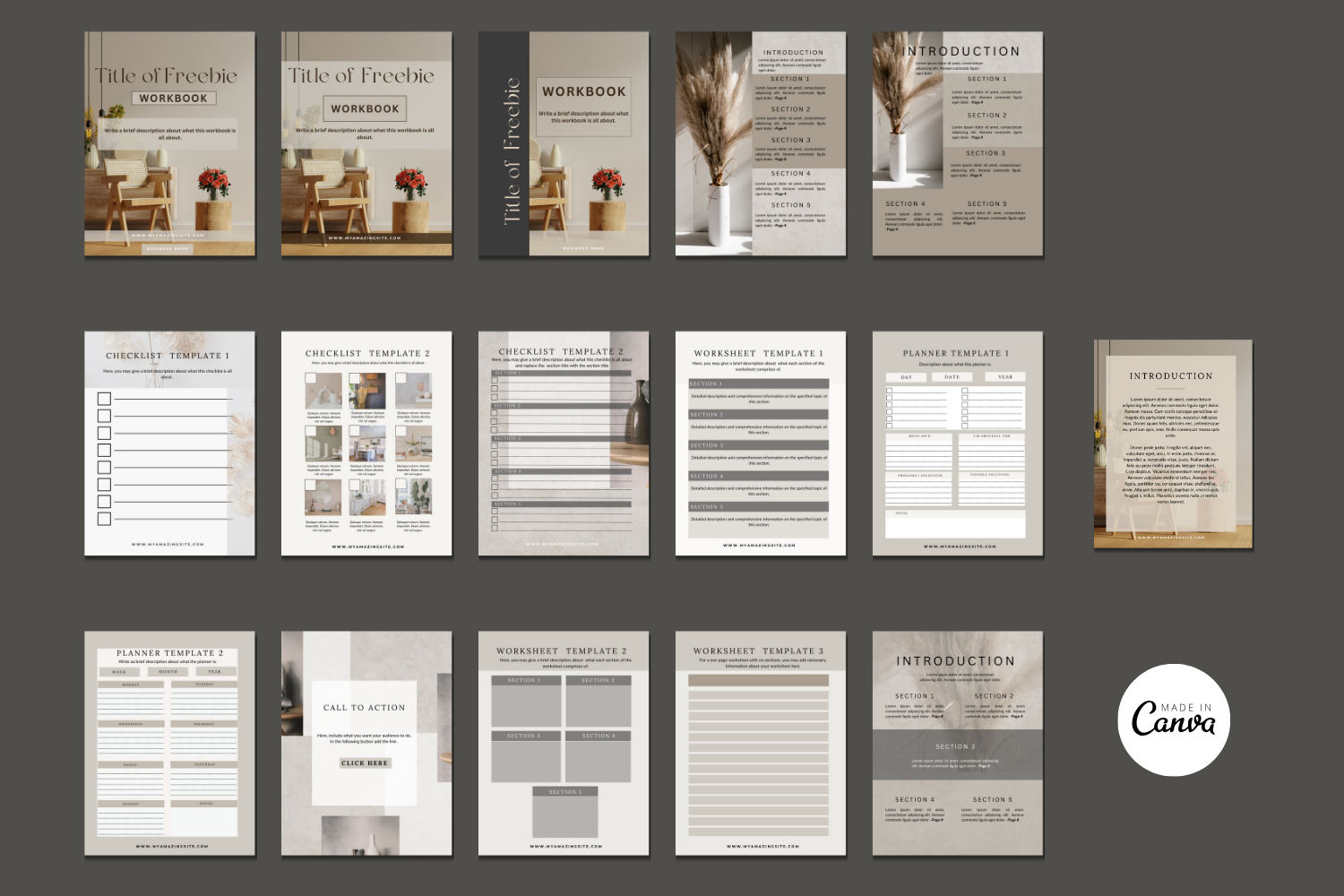
Task: Select the SATURDAY header on Planner Template 2
Action: point(204,764)
